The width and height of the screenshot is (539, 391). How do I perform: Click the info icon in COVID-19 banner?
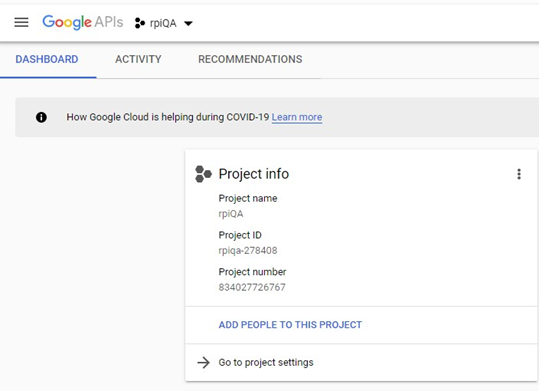[41, 117]
